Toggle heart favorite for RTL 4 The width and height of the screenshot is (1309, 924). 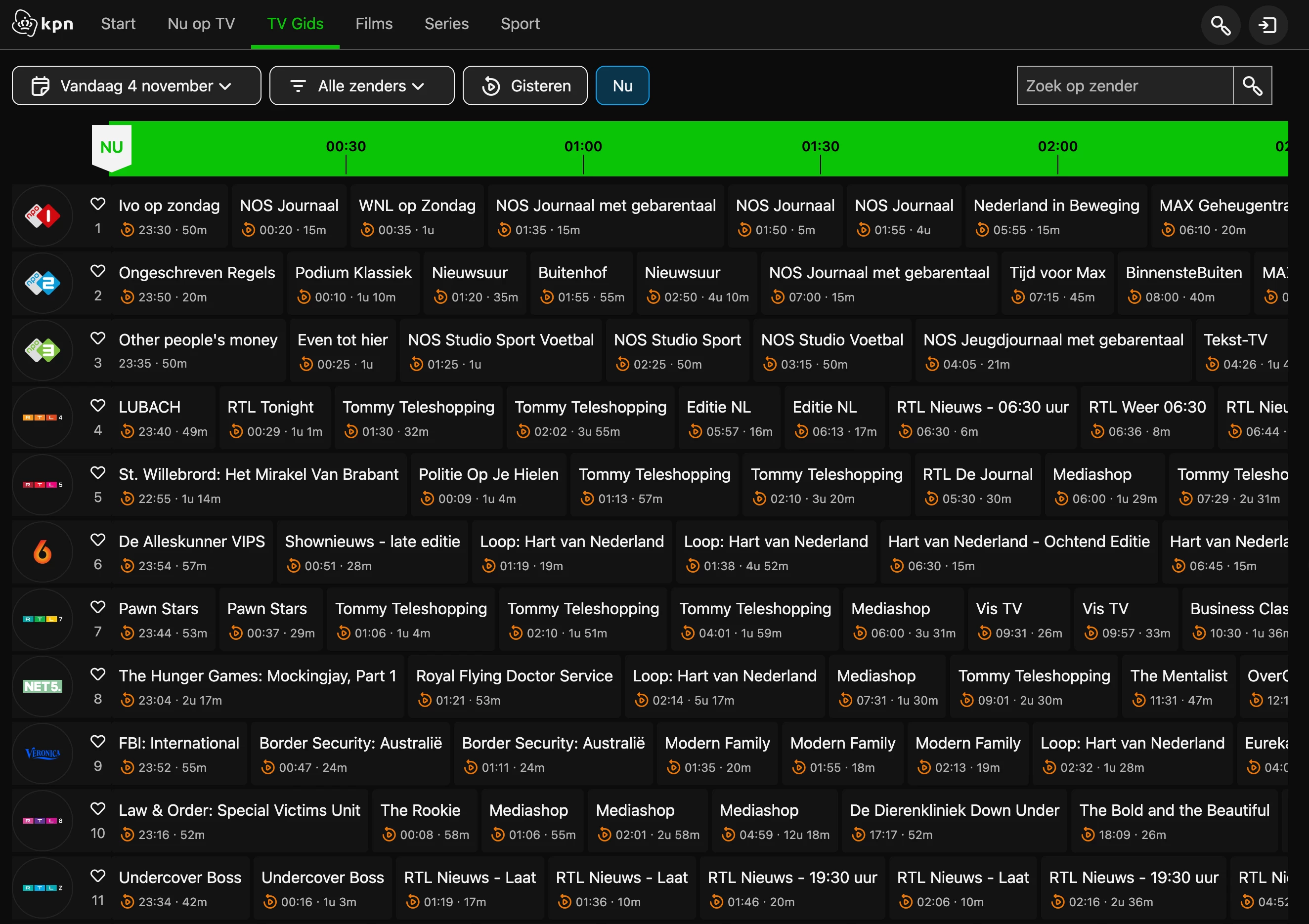click(98, 406)
